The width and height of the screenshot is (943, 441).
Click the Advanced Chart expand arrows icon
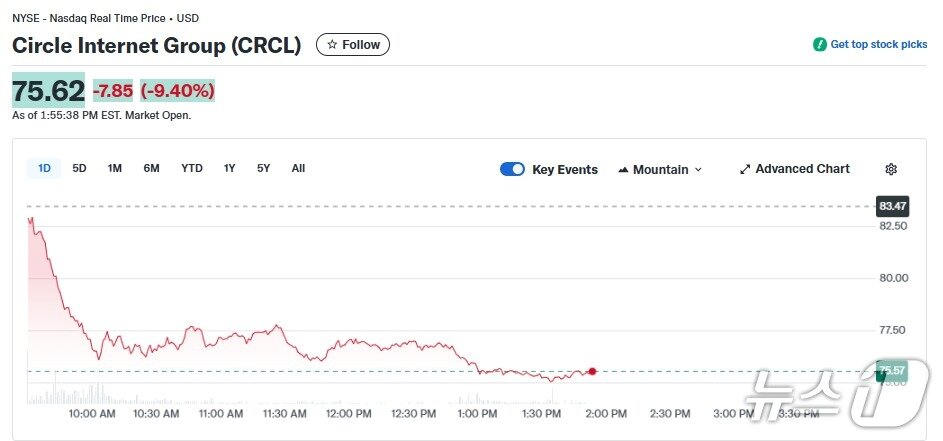[745, 169]
